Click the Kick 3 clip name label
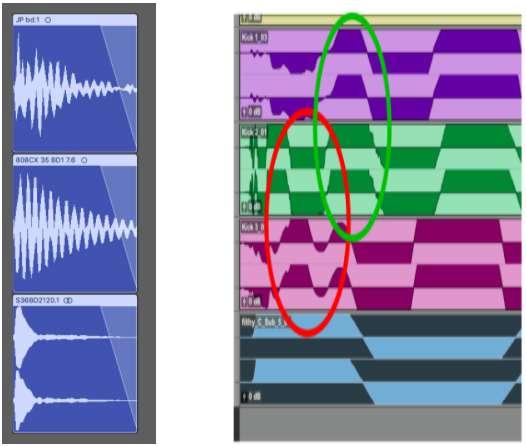This screenshot has width=526, height=447. point(253,227)
